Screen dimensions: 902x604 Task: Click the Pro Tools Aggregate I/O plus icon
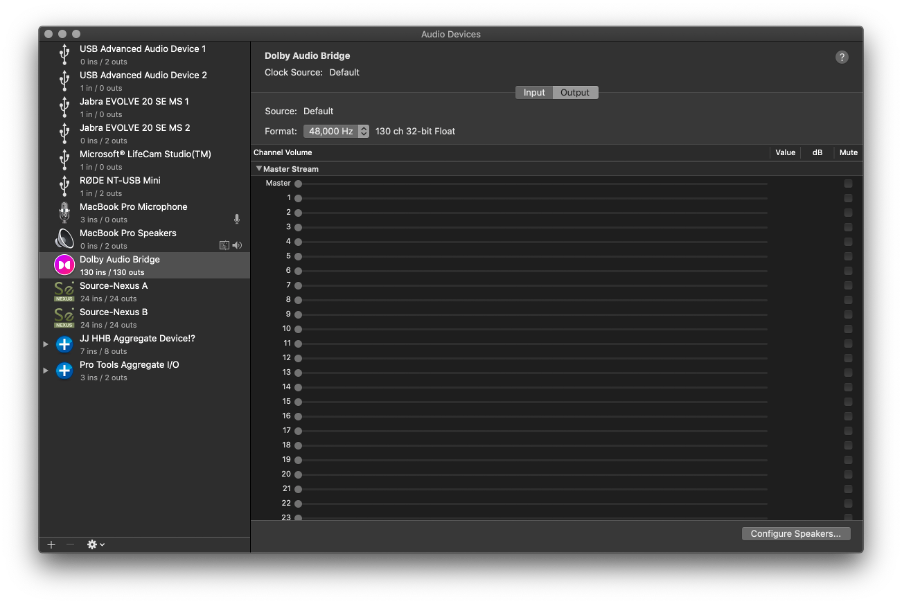[x=64, y=370]
